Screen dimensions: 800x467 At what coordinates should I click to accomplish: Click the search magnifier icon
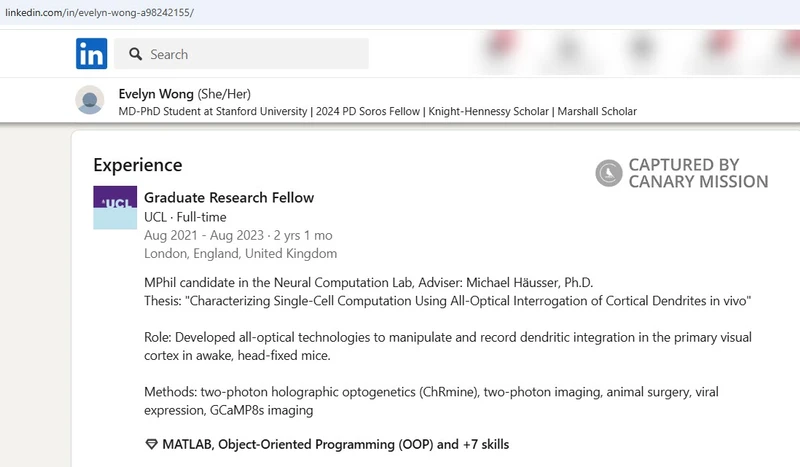[135, 54]
